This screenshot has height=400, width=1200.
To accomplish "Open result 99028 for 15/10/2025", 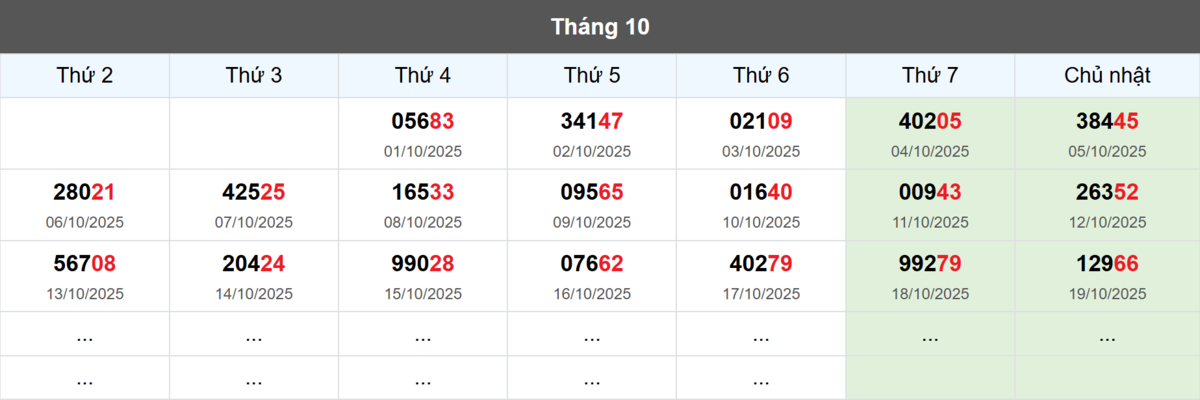I will click(422, 264).
